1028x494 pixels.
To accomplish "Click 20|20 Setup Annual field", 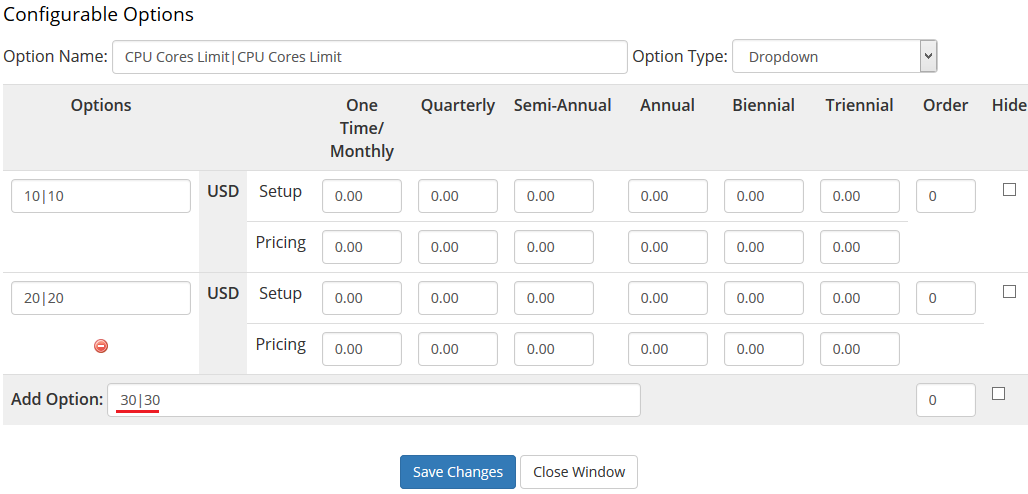I will pyautogui.click(x=668, y=298).
